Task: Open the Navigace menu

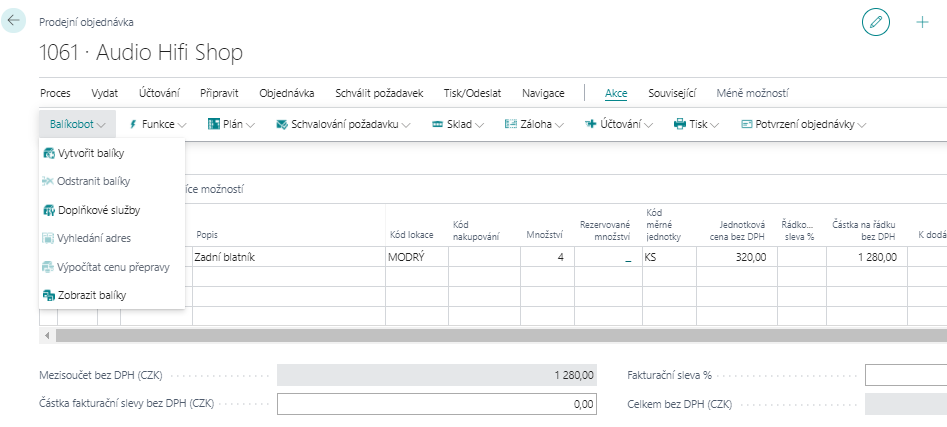Action: coord(543,93)
